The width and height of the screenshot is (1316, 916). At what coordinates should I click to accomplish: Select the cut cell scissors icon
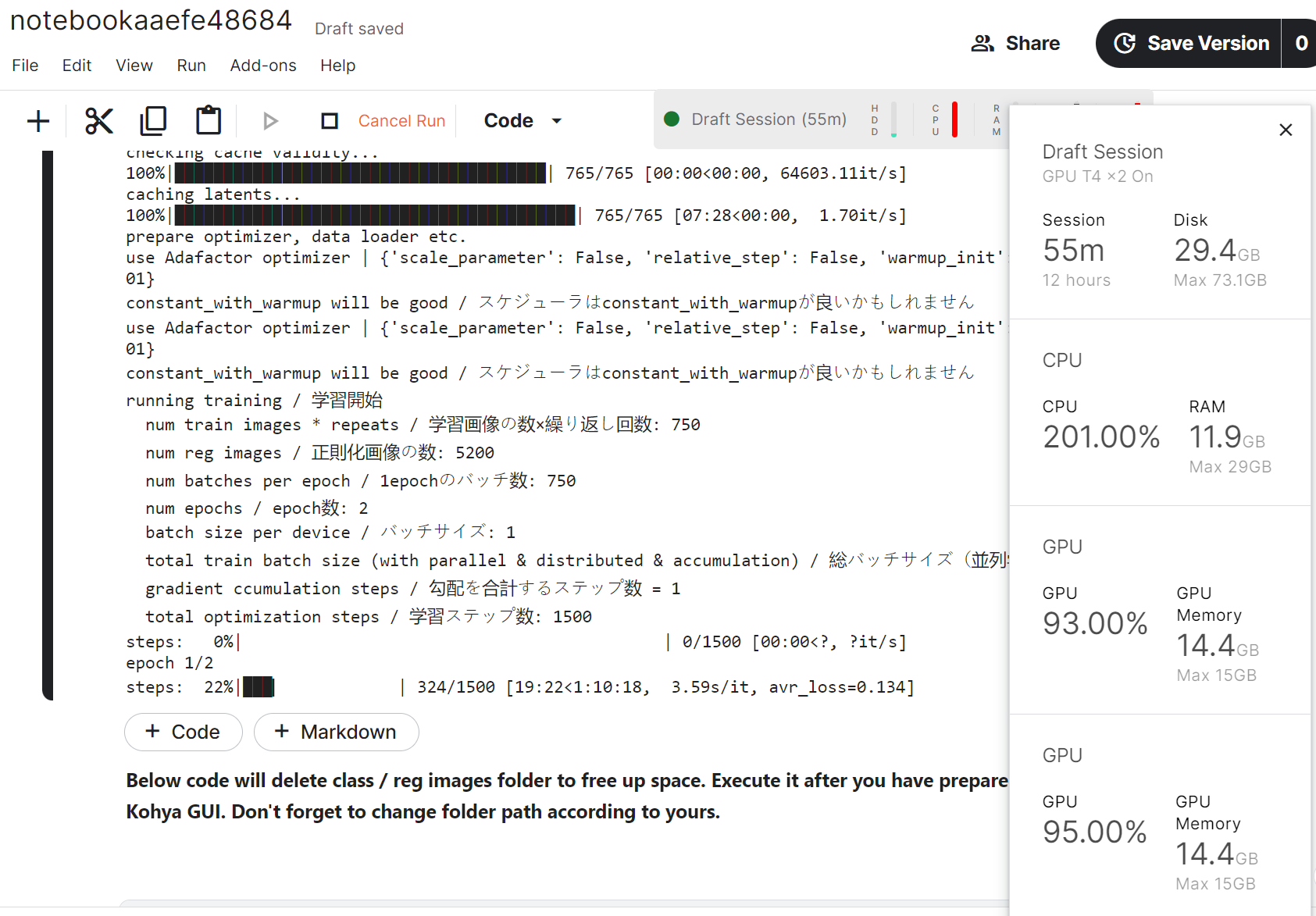point(99,120)
